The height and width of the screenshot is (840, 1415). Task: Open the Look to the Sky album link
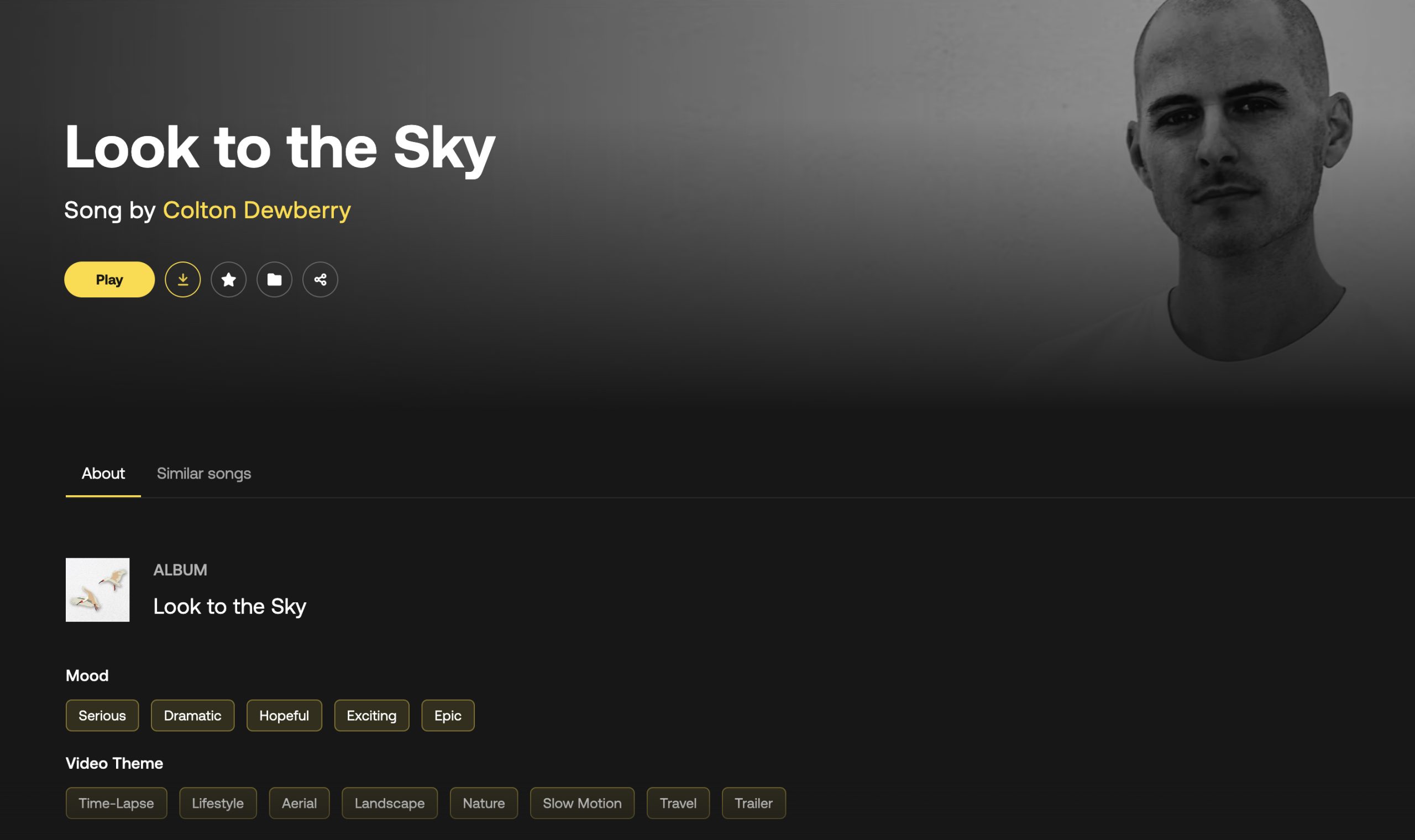[229, 606]
